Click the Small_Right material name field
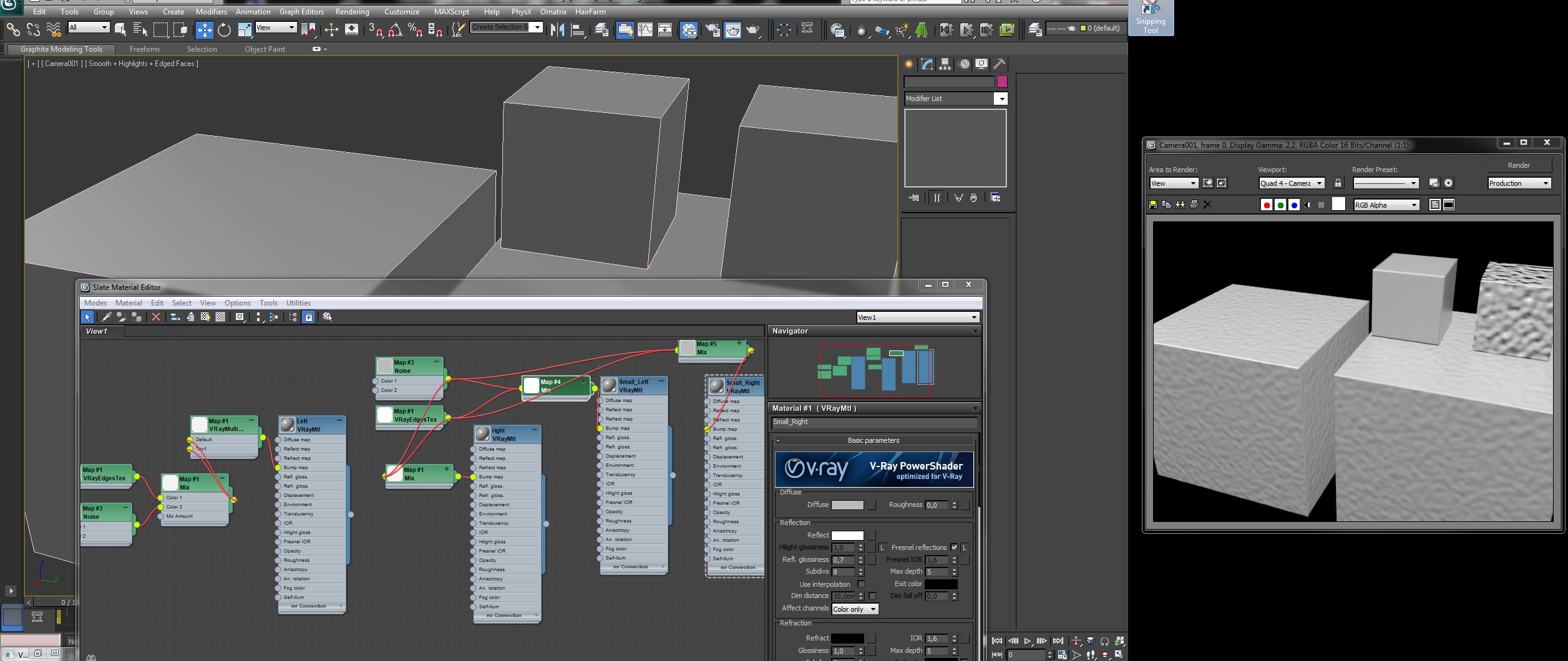 click(x=874, y=422)
